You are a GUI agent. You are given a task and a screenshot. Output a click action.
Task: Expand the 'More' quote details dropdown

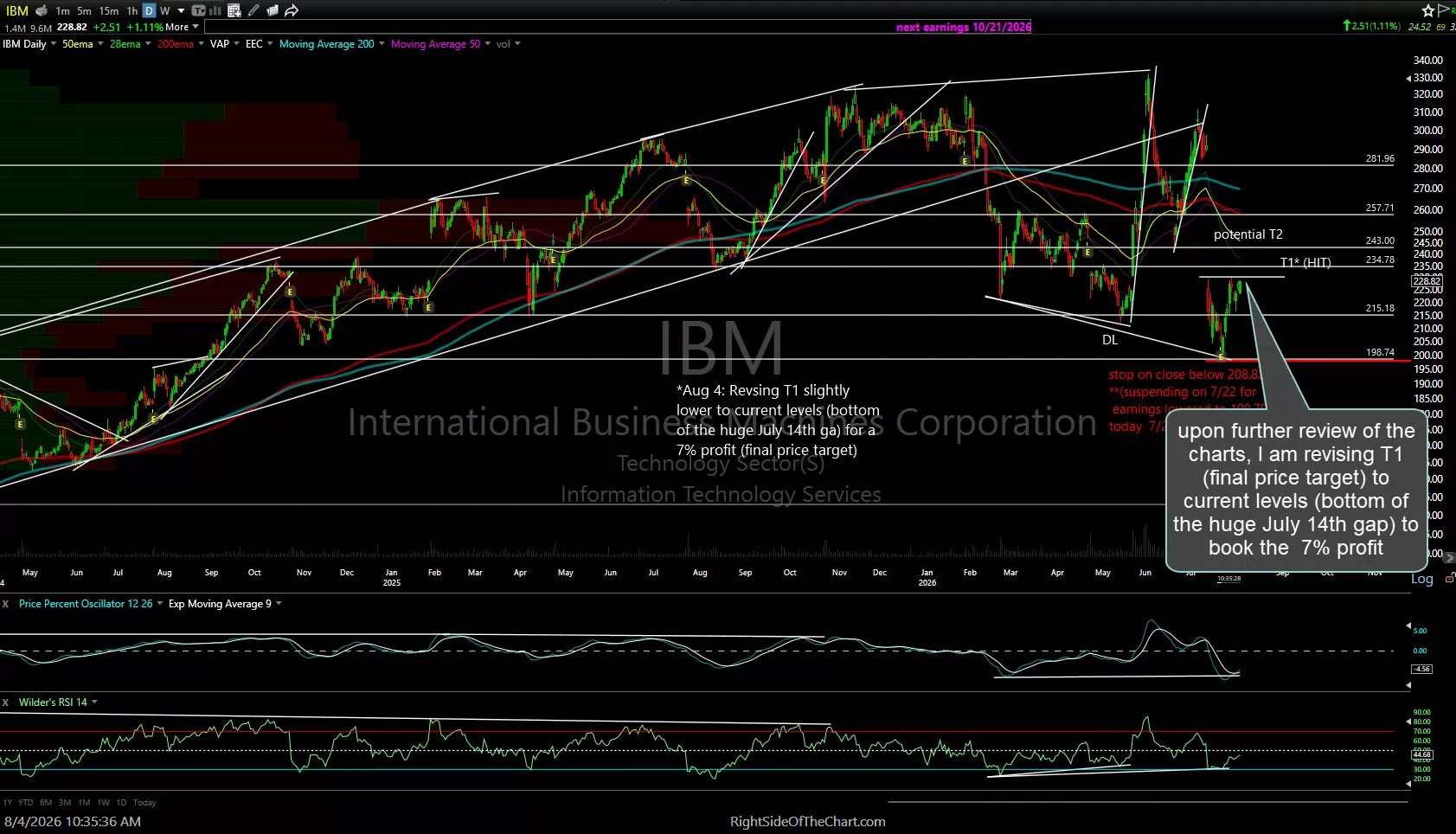(196, 27)
